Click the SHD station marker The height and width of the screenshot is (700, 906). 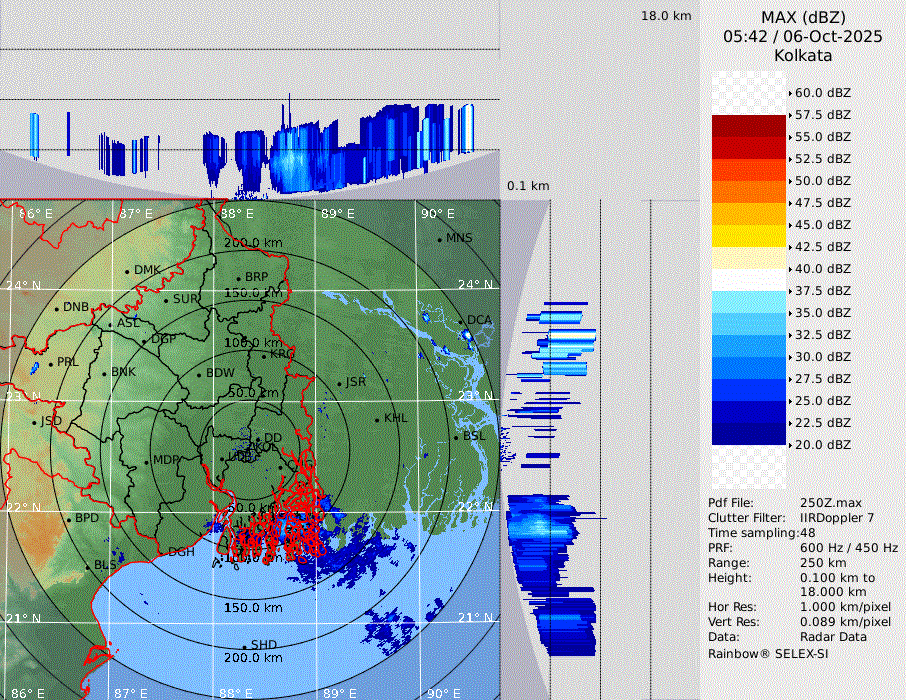pos(244,645)
